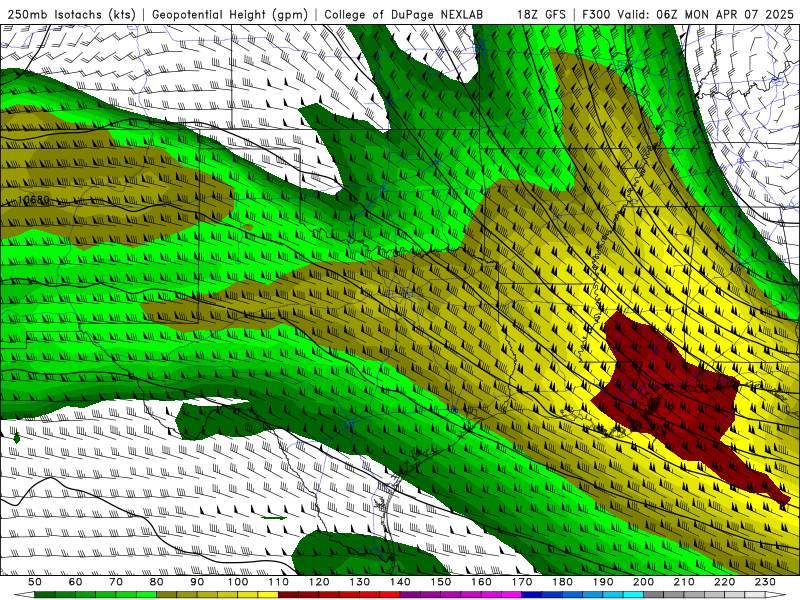Click the '10680' height contour label
Image resolution: width=800 pixels, height=600 pixels.
pyautogui.click(x=34, y=199)
